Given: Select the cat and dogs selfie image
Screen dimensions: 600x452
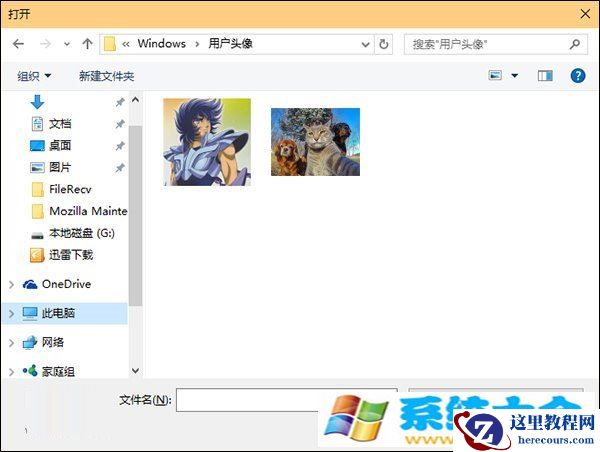Looking at the screenshot, I should 315,142.
